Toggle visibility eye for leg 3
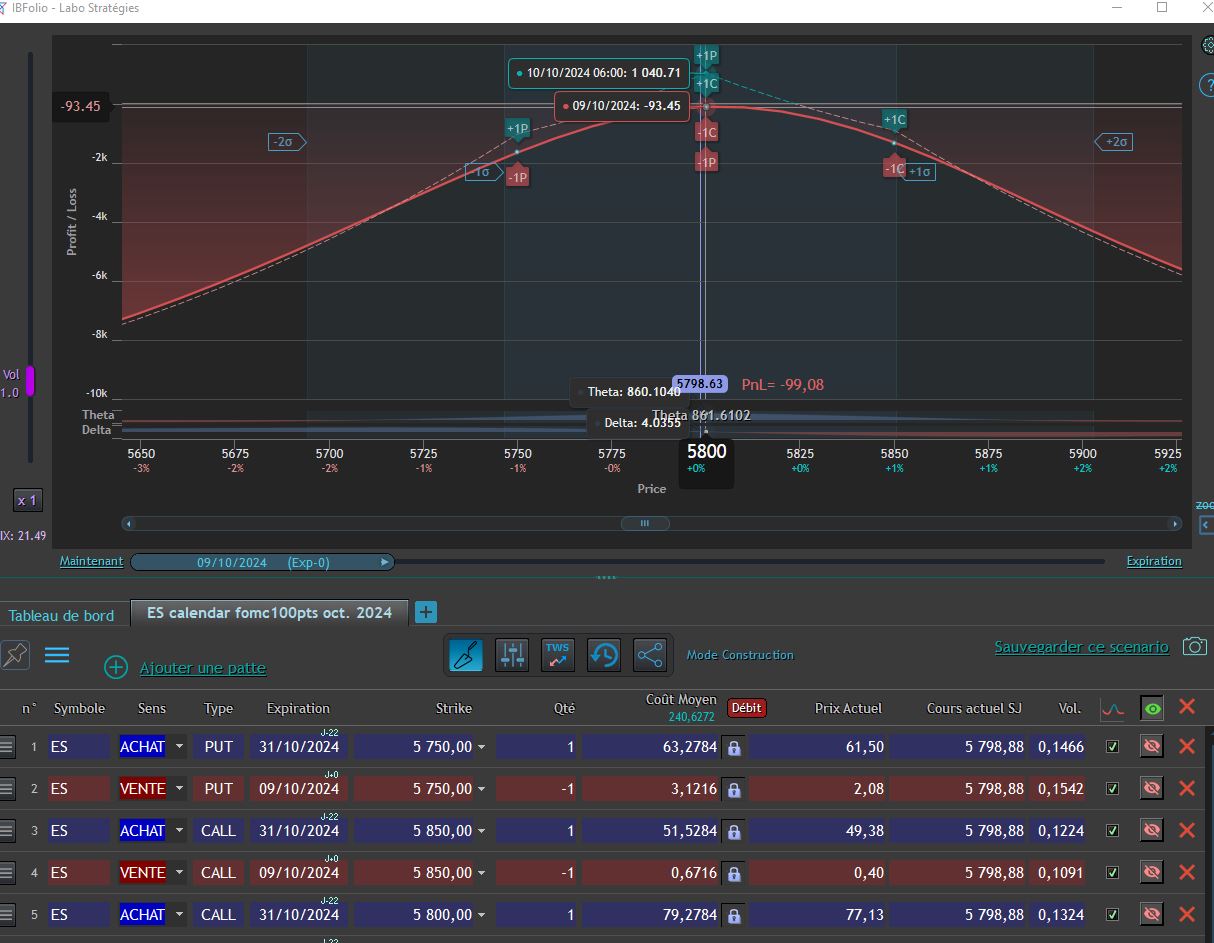 1151,830
